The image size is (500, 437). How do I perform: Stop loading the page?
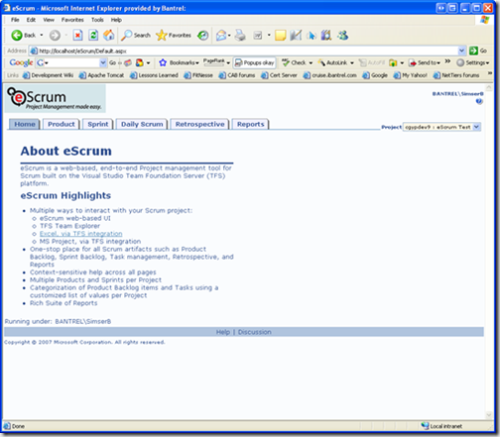coord(78,35)
